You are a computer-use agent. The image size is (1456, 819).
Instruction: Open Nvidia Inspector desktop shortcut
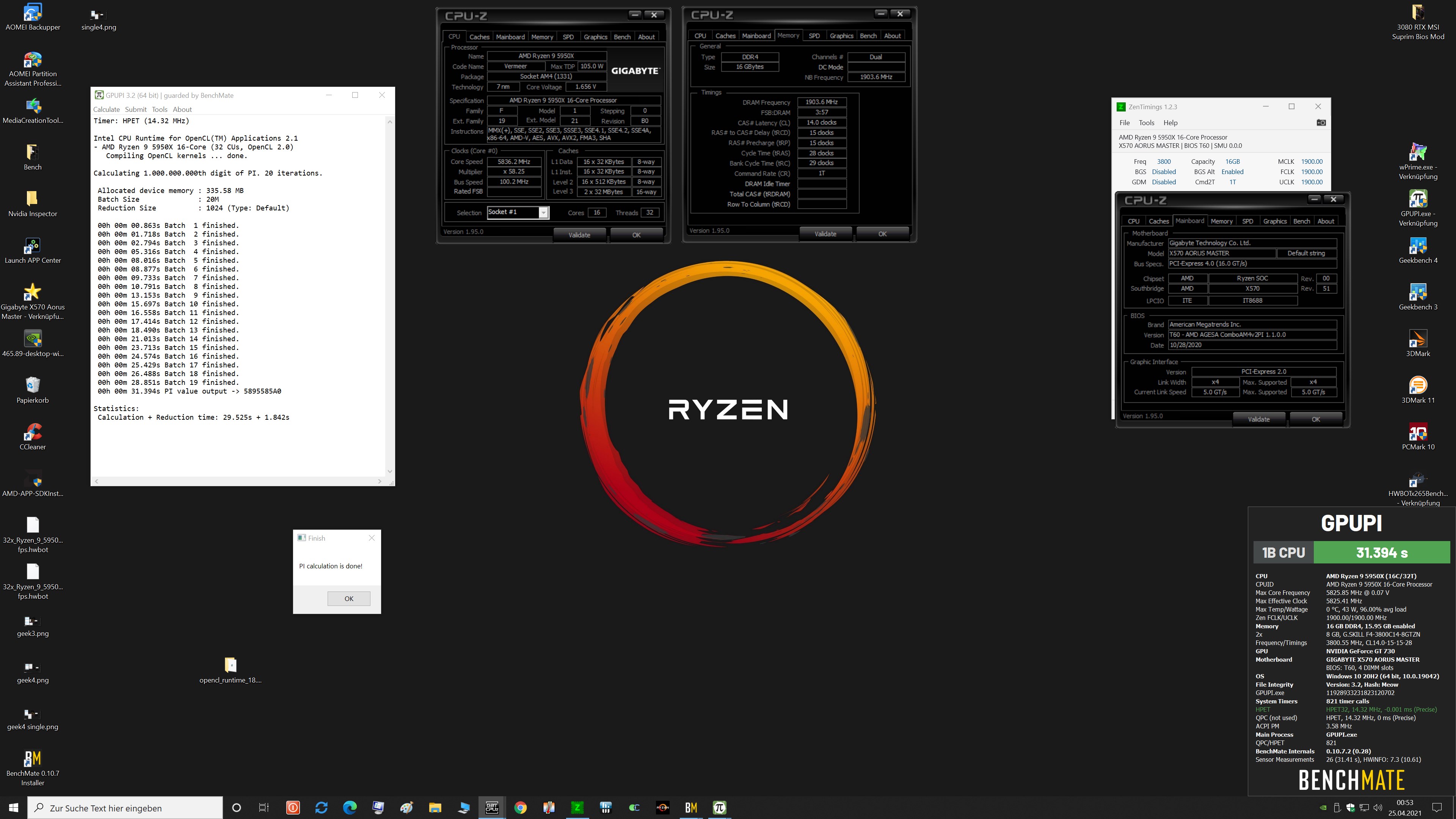(x=33, y=204)
